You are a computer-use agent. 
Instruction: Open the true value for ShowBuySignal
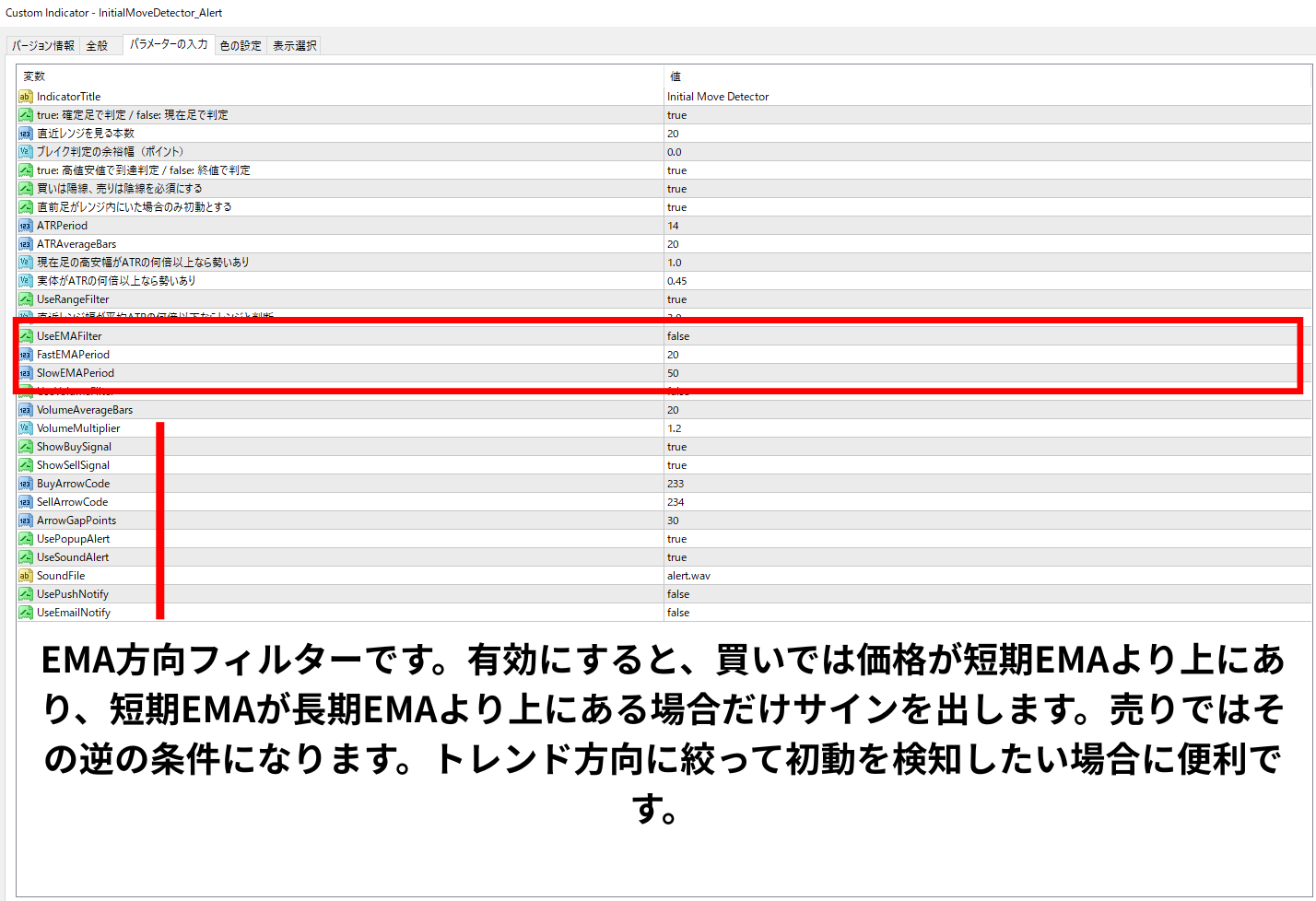677,447
